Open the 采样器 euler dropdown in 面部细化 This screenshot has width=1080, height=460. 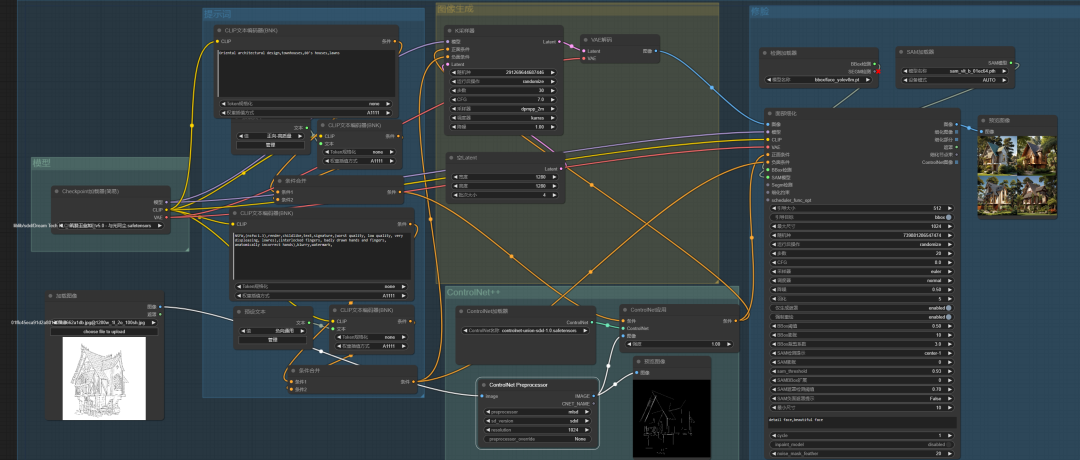[862, 271]
